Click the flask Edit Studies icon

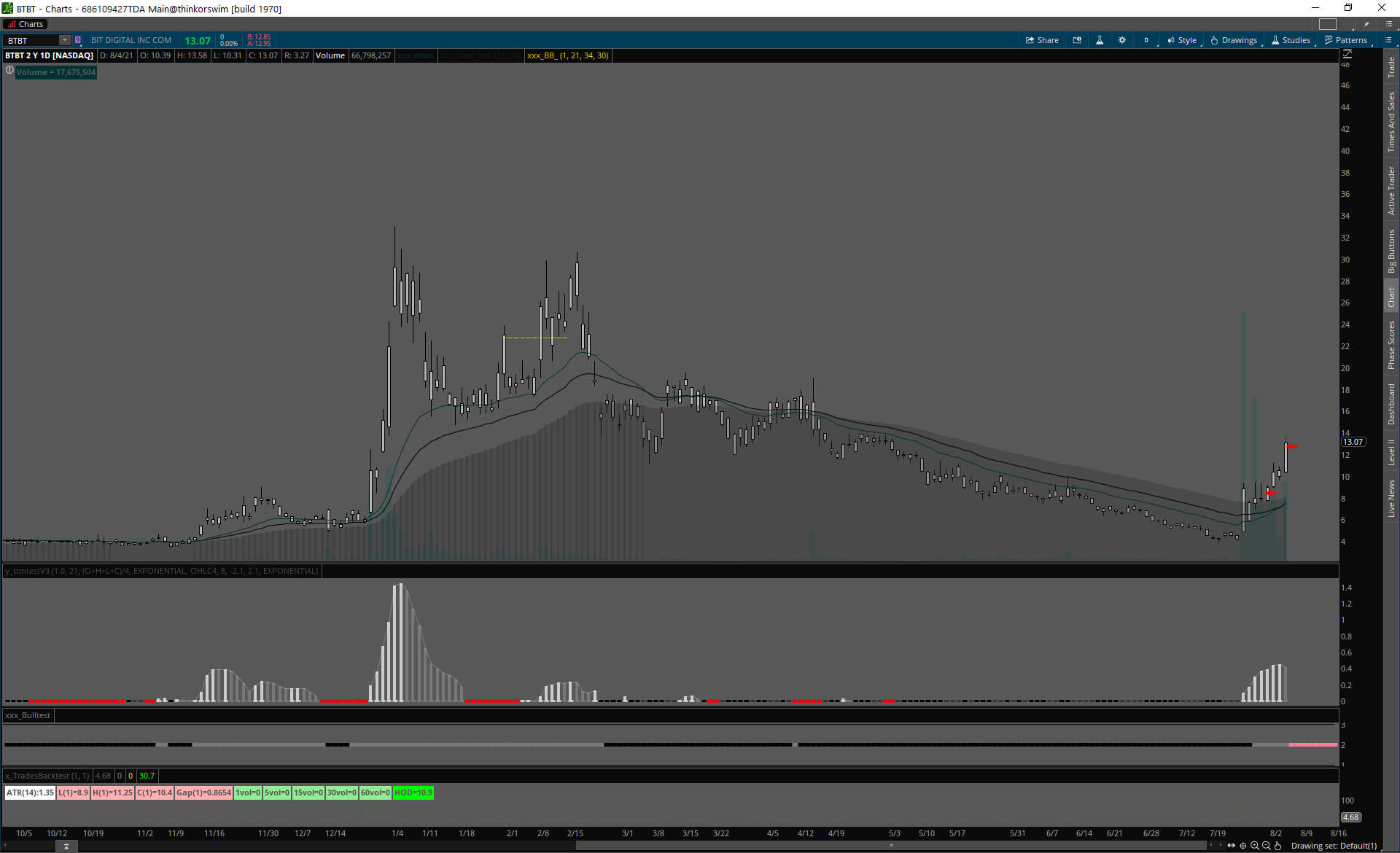pyautogui.click(x=1100, y=40)
